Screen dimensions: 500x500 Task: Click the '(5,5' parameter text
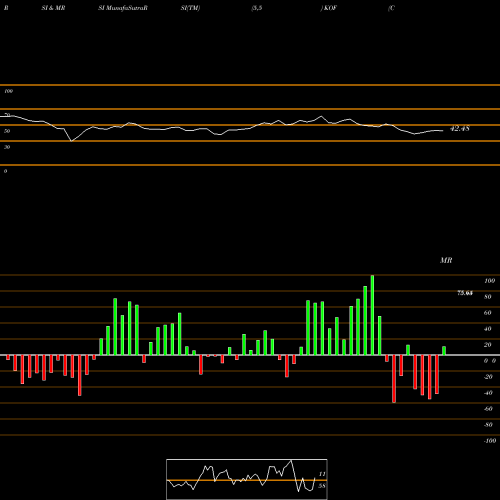pyautogui.click(x=257, y=8)
